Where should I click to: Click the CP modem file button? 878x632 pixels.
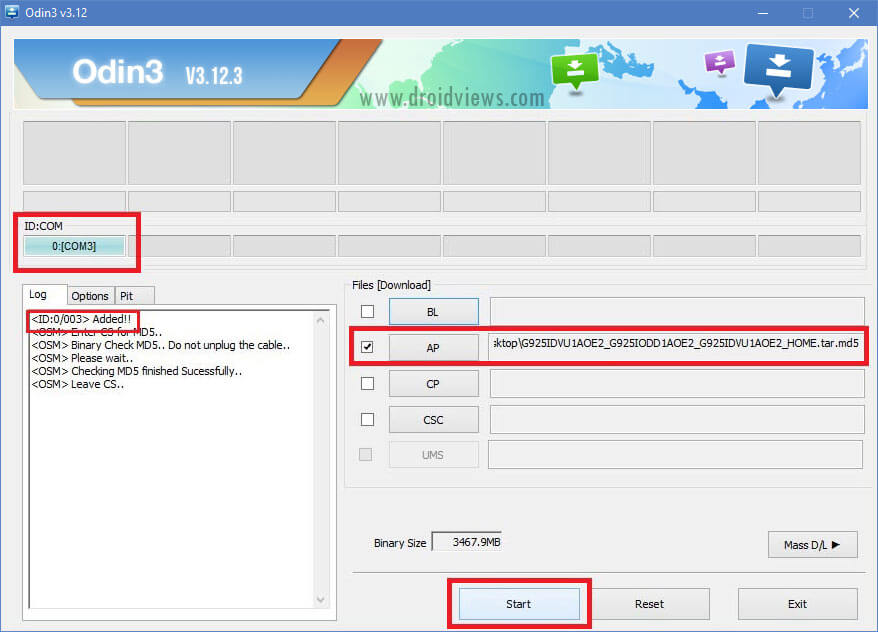click(x=433, y=384)
